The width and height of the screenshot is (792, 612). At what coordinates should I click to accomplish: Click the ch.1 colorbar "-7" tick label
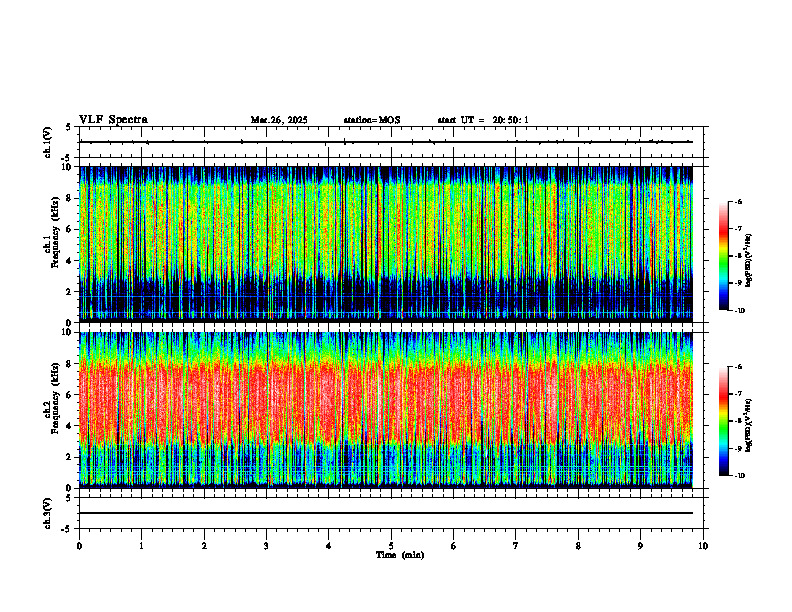point(738,229)
